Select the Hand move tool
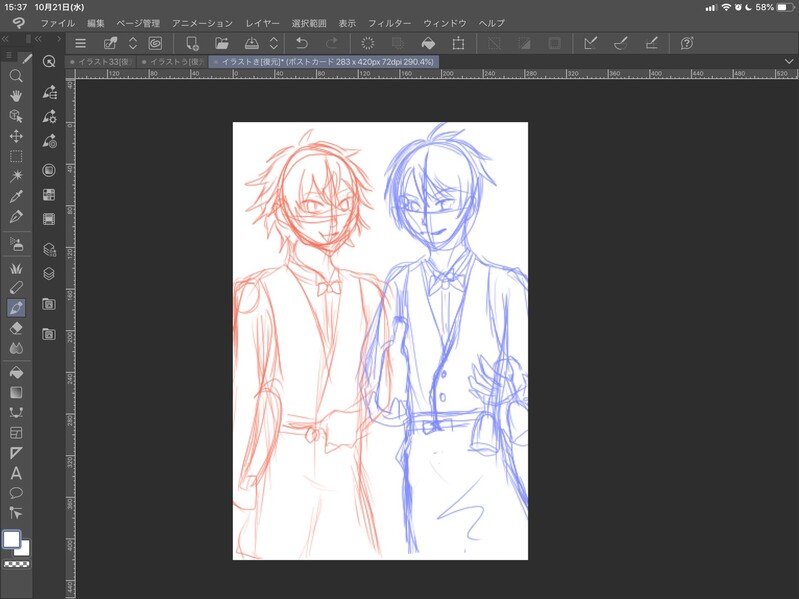Viewport: 799px width, 599px height. (16, 96)
